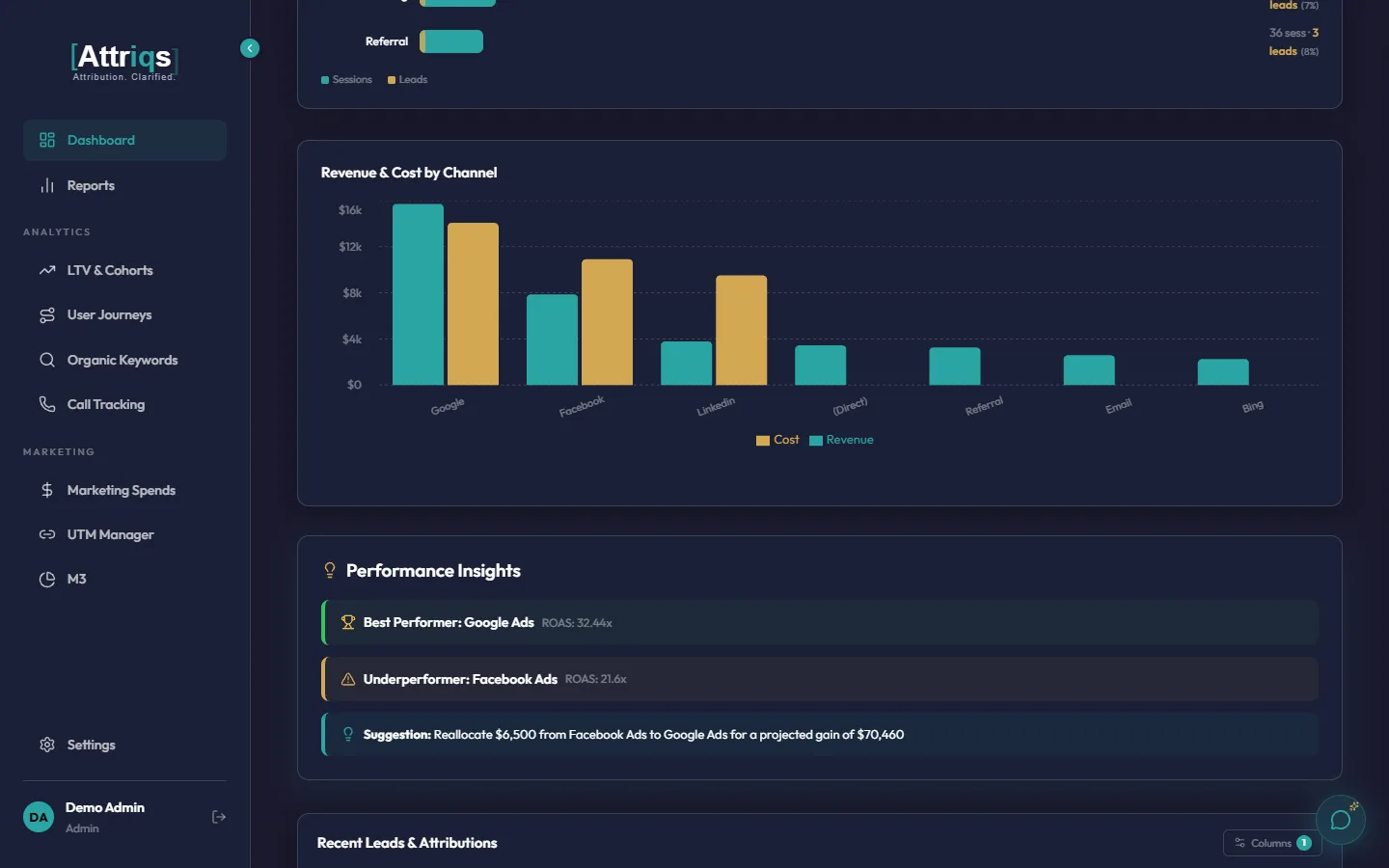Toggle the Revenue series legend
This screenshot has height=868, width=1389.
click(841, 440)
